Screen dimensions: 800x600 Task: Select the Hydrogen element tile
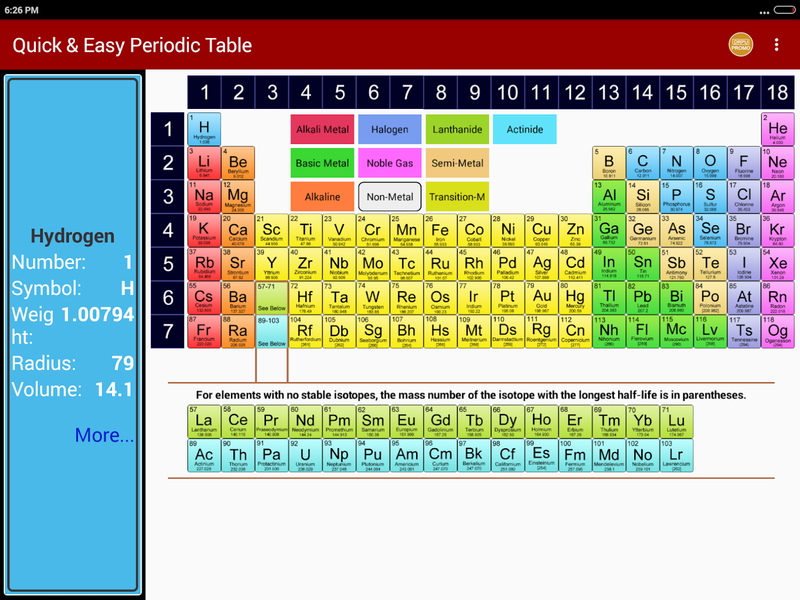pos(204,129)
